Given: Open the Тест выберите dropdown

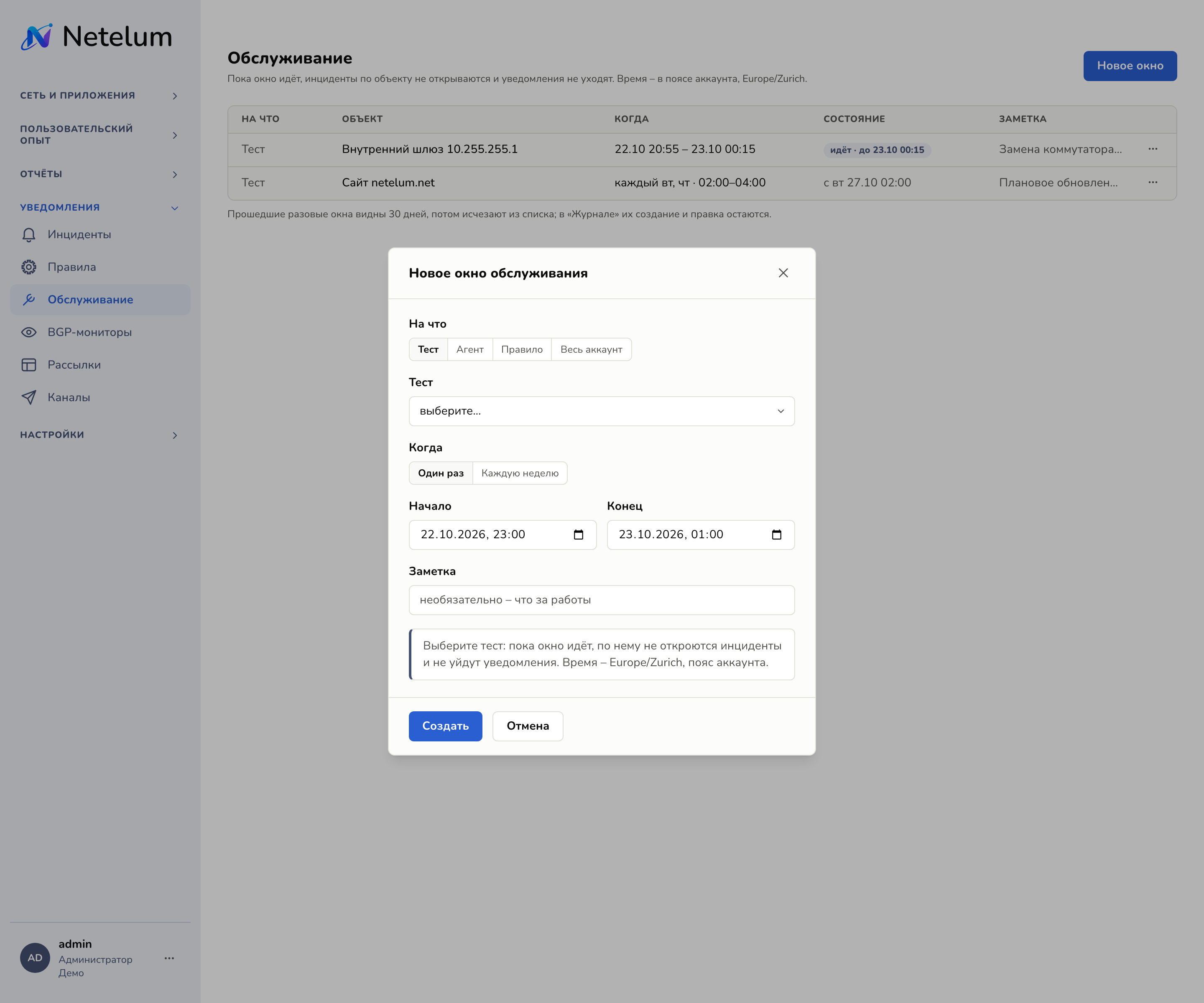Looking at the screenshot, I should [602, 412].
